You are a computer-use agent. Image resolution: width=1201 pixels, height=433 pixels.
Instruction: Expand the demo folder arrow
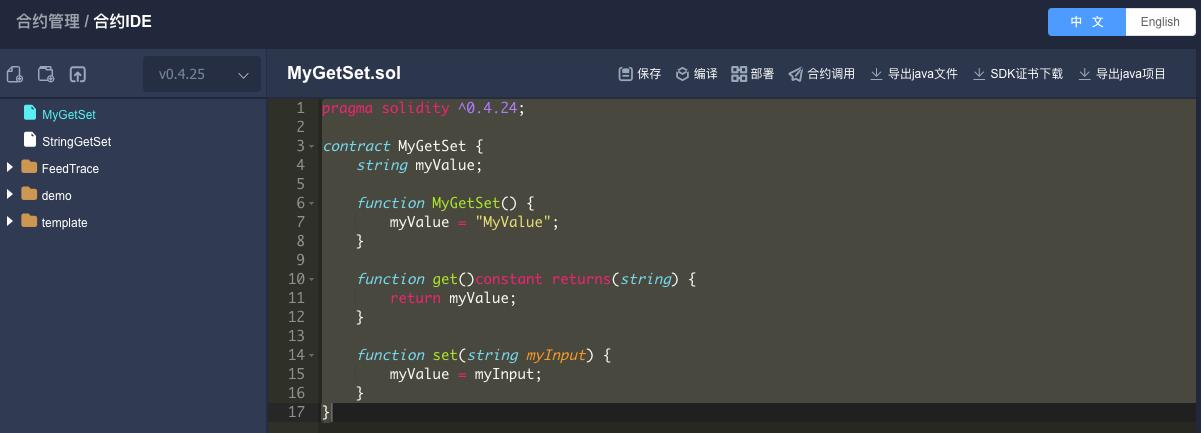click(x=10, y=195)
